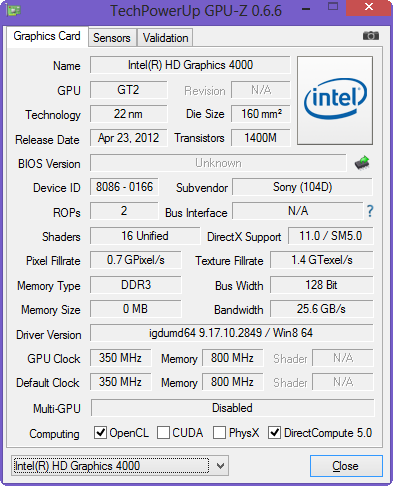The height and width of the screenshot is (486, 393).
Task: Switch to the Sensors tab
Action: tap(112, 38)
